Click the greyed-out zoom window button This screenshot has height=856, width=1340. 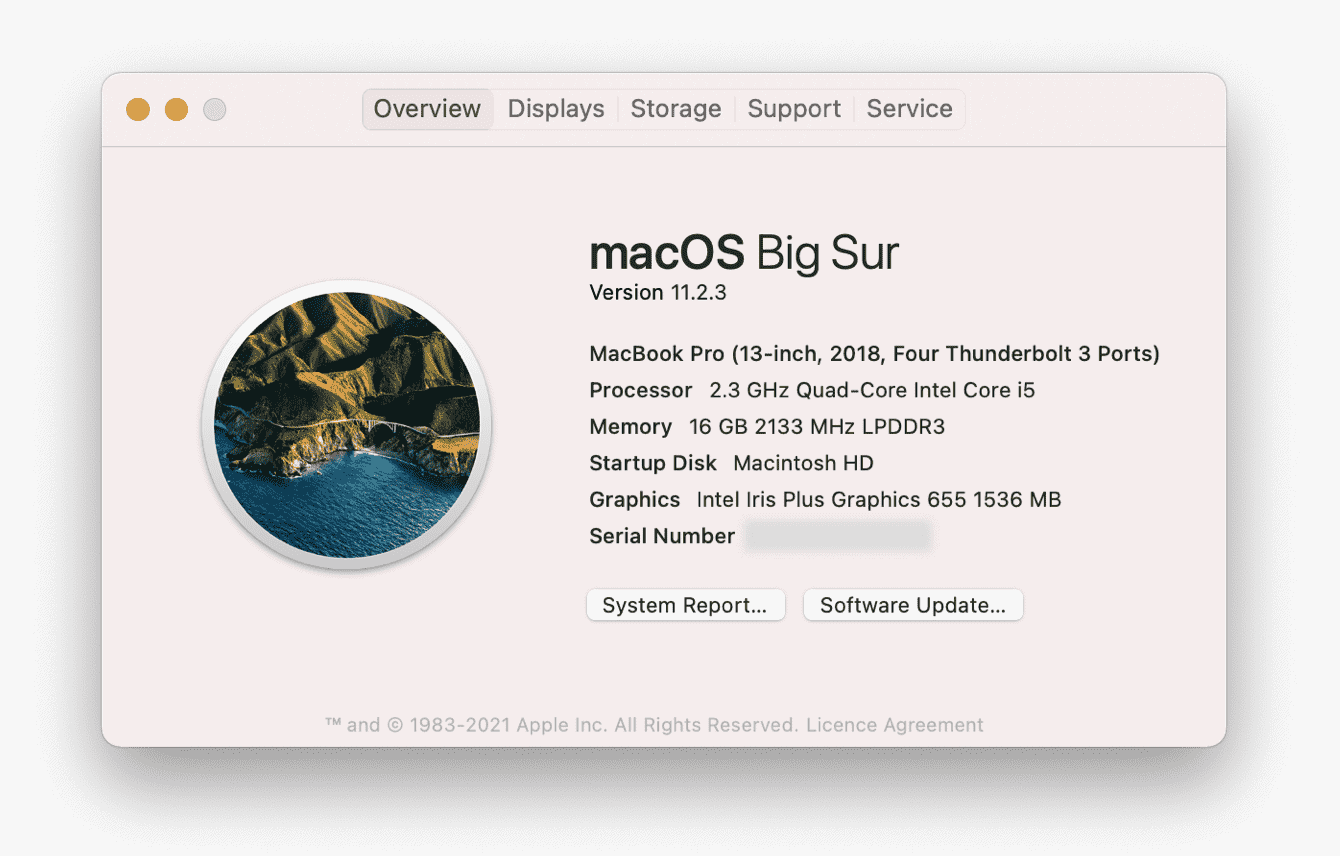coord(215,109)
